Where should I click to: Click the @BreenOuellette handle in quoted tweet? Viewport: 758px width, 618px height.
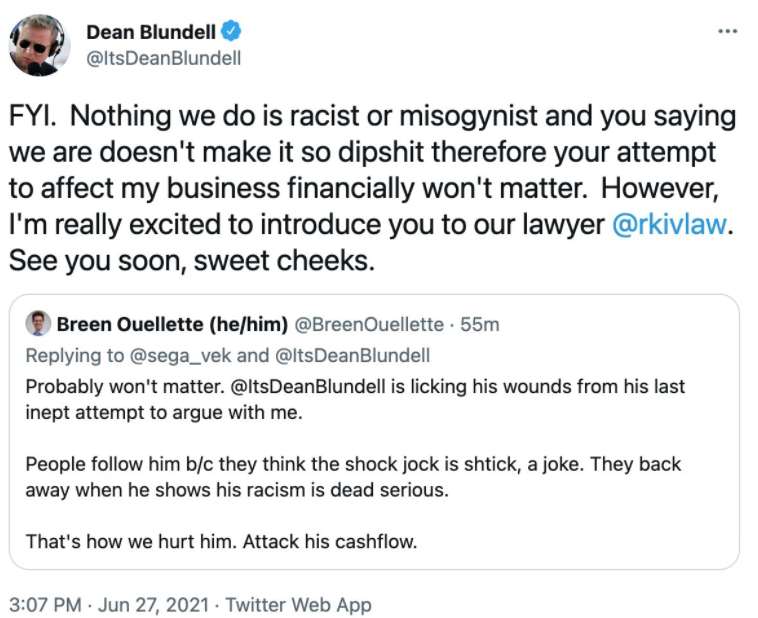[x=369, y=324]
